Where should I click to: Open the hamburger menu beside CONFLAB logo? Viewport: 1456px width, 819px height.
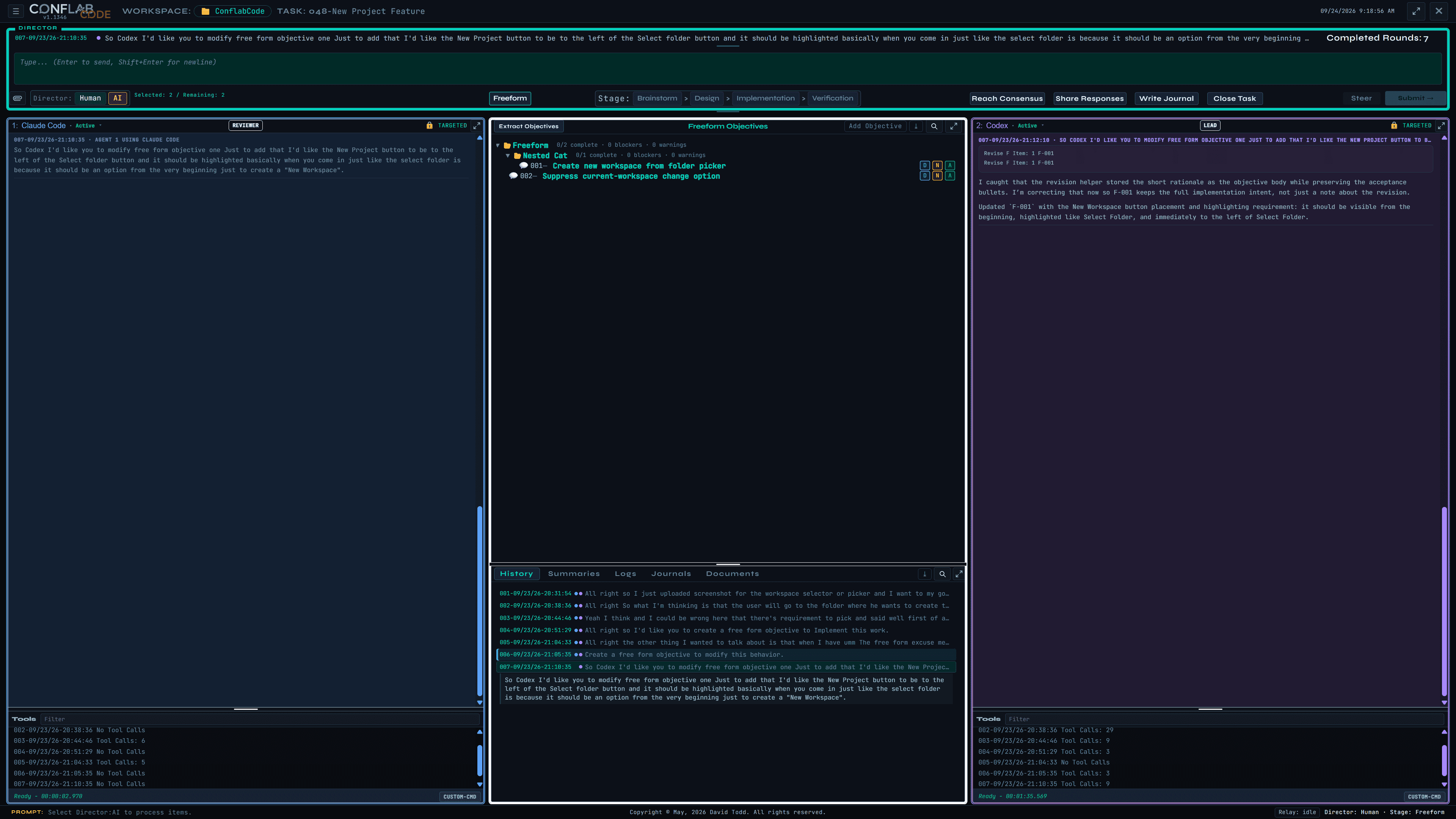point(16,11)
